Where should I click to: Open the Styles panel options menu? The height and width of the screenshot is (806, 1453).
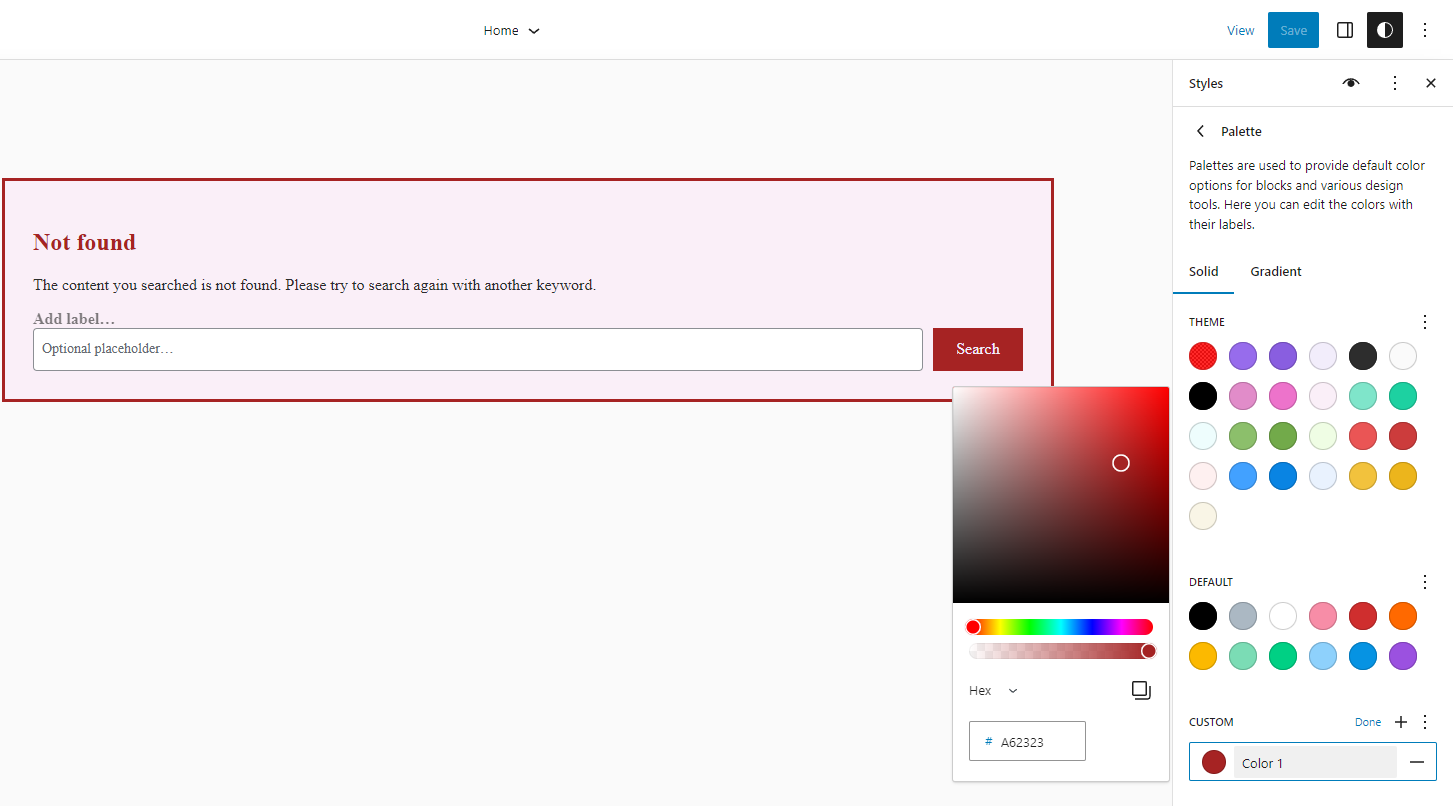pyautogui.click(x=1395, y=83)
